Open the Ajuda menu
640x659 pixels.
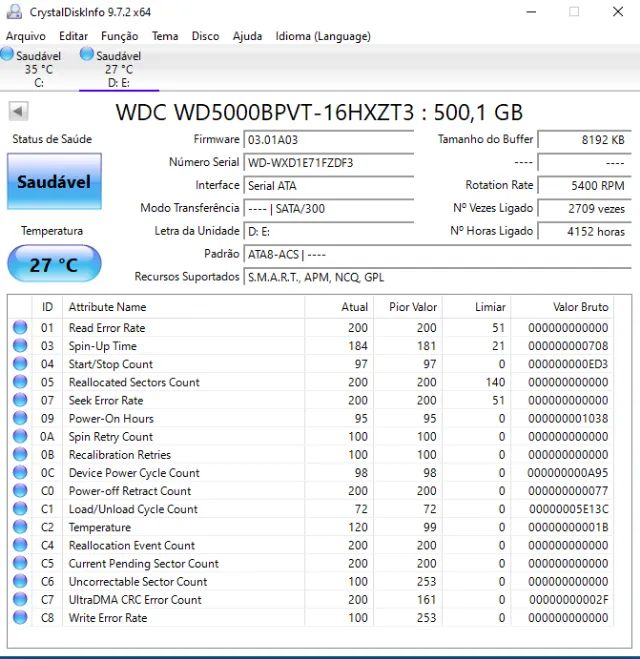(247, 36)
